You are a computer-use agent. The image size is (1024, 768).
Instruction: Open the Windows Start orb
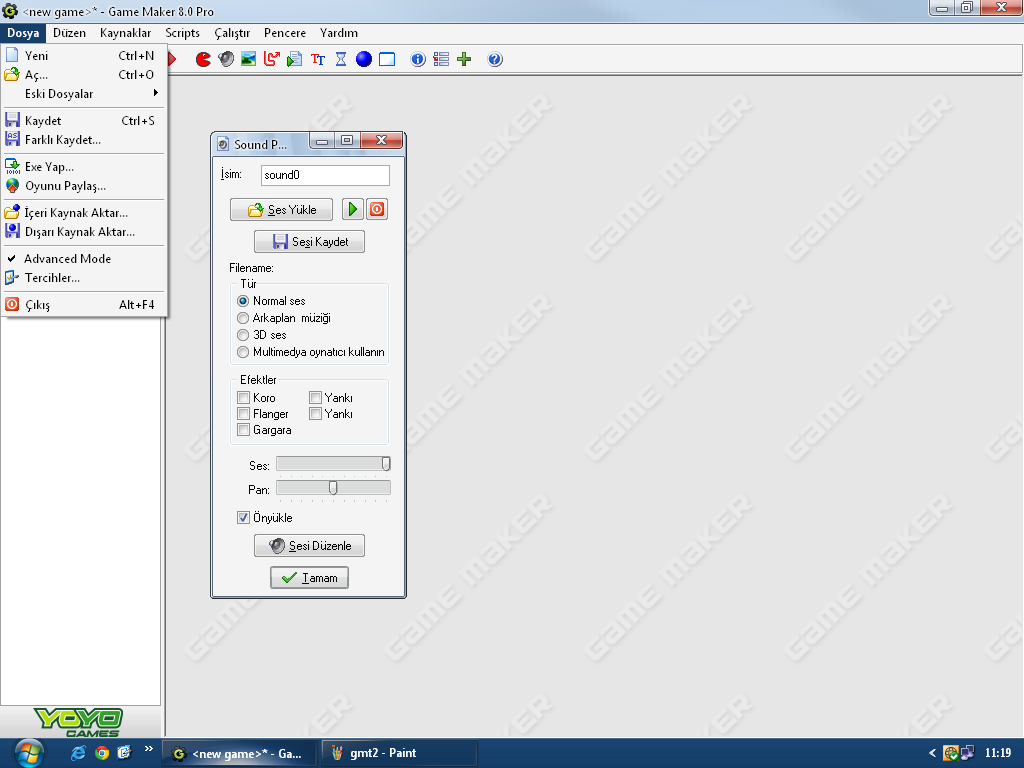coord(29,753)
